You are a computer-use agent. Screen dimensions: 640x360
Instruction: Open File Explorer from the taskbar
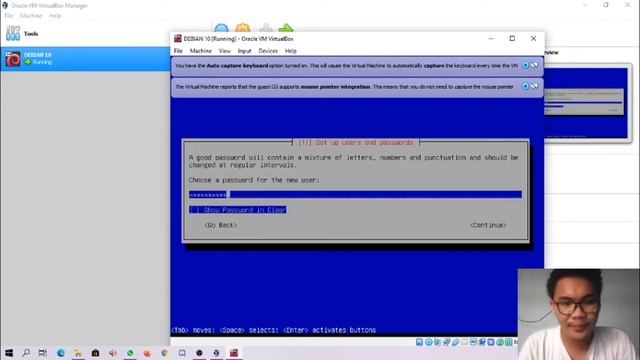(x=78, y=353)
